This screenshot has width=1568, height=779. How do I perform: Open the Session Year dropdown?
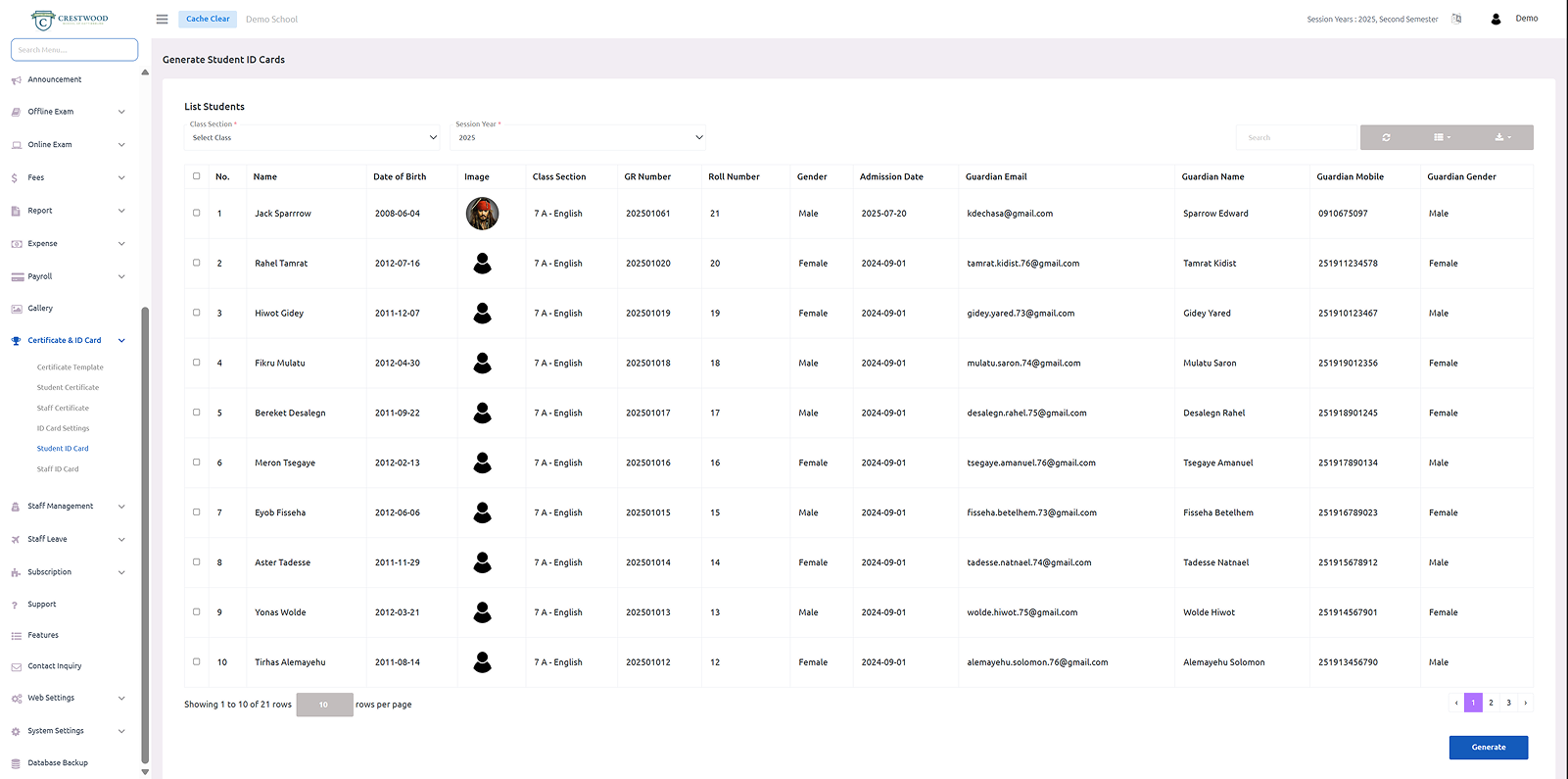tap(579, 137)
